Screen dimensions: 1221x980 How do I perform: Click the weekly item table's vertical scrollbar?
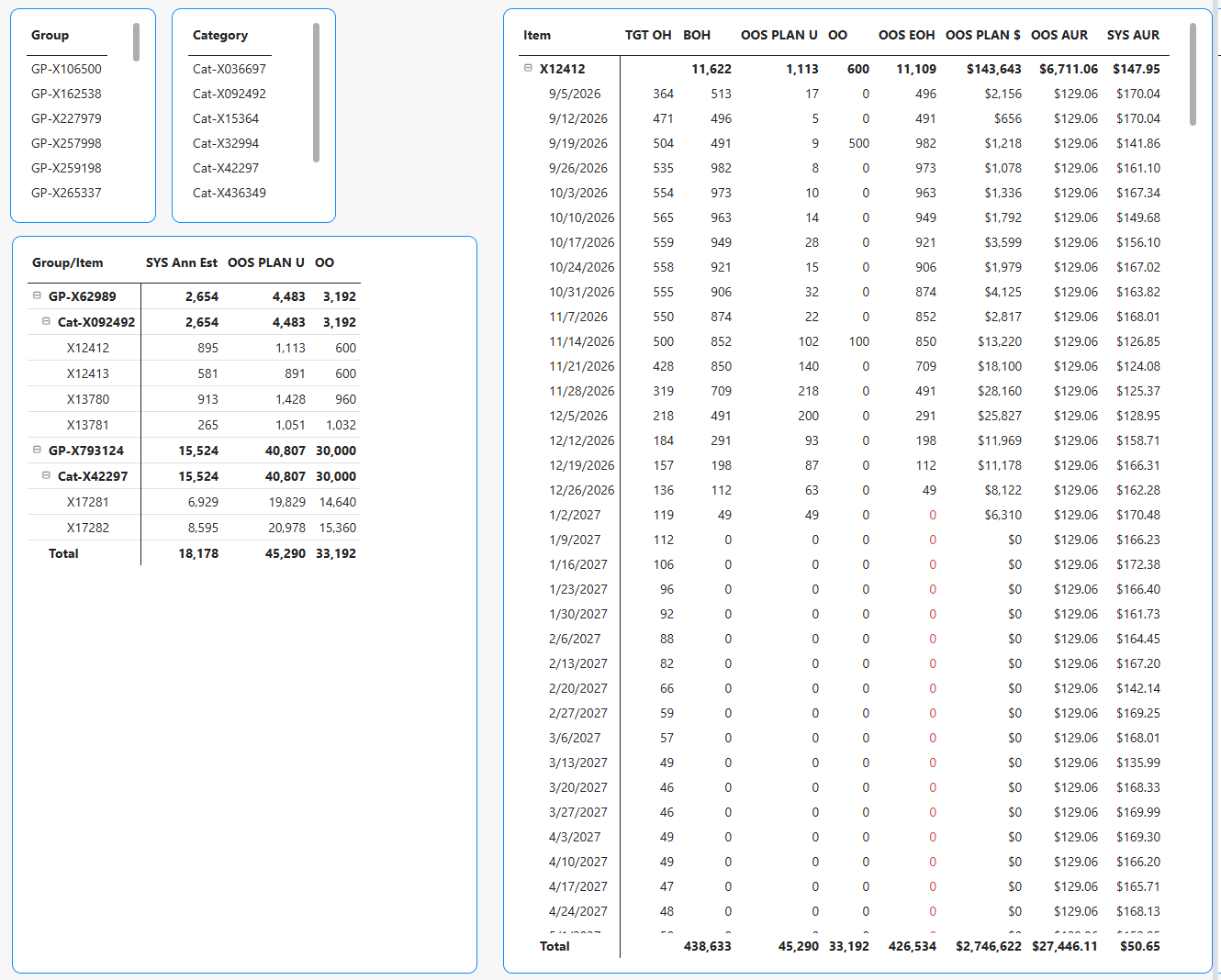click(x=1193, y=74)
